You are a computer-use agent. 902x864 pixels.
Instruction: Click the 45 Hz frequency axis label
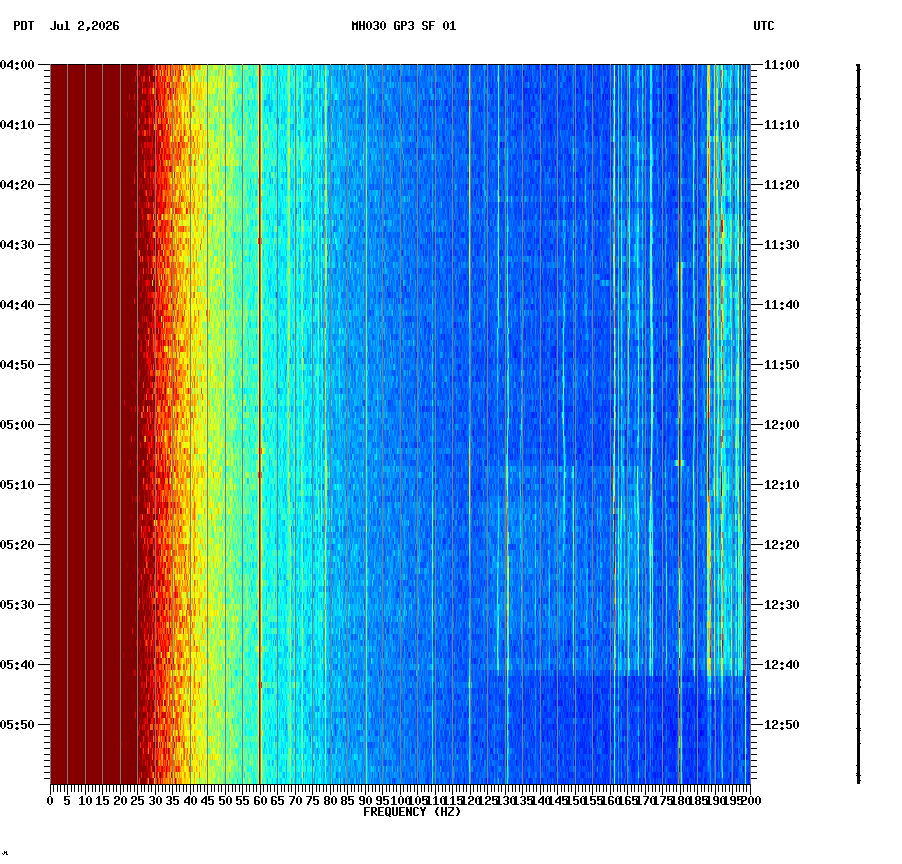tap(208, 801)
